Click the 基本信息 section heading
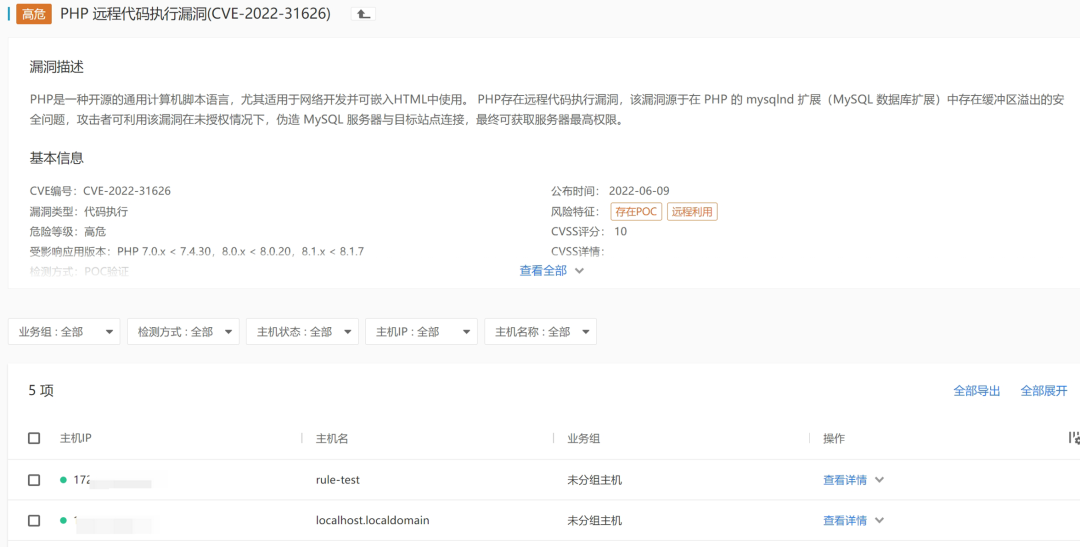This screenshot has width=1080, height=547. coord(57,158)
